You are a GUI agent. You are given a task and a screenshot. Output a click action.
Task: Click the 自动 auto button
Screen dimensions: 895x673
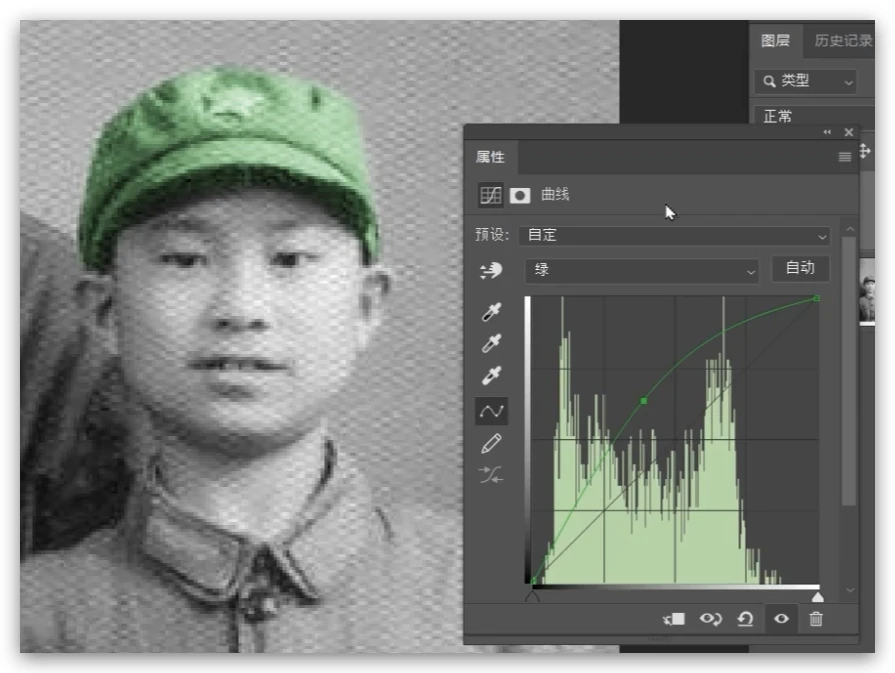800,268
